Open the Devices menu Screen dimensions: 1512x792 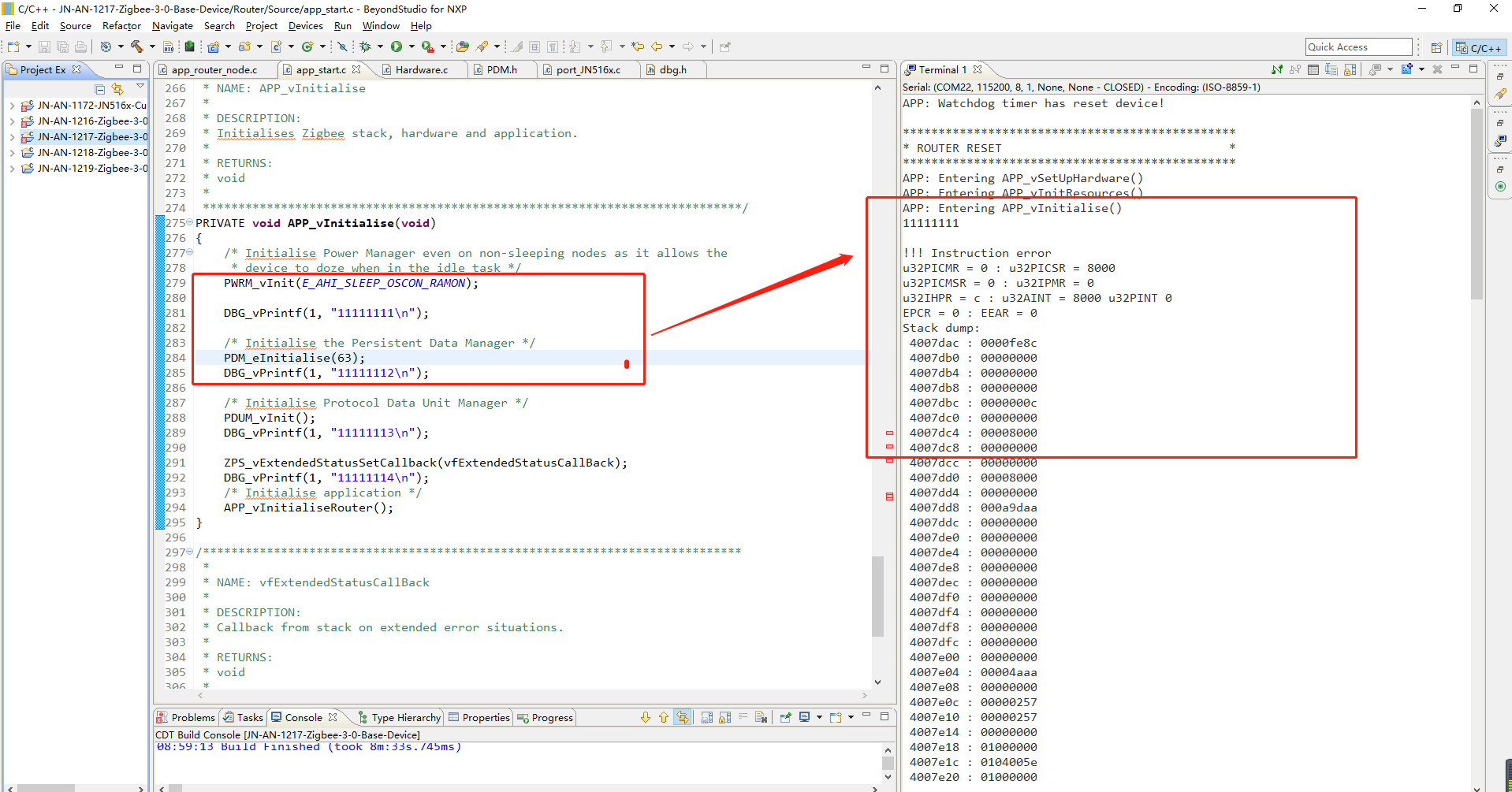pyautogui.click(x=306, y=25)
